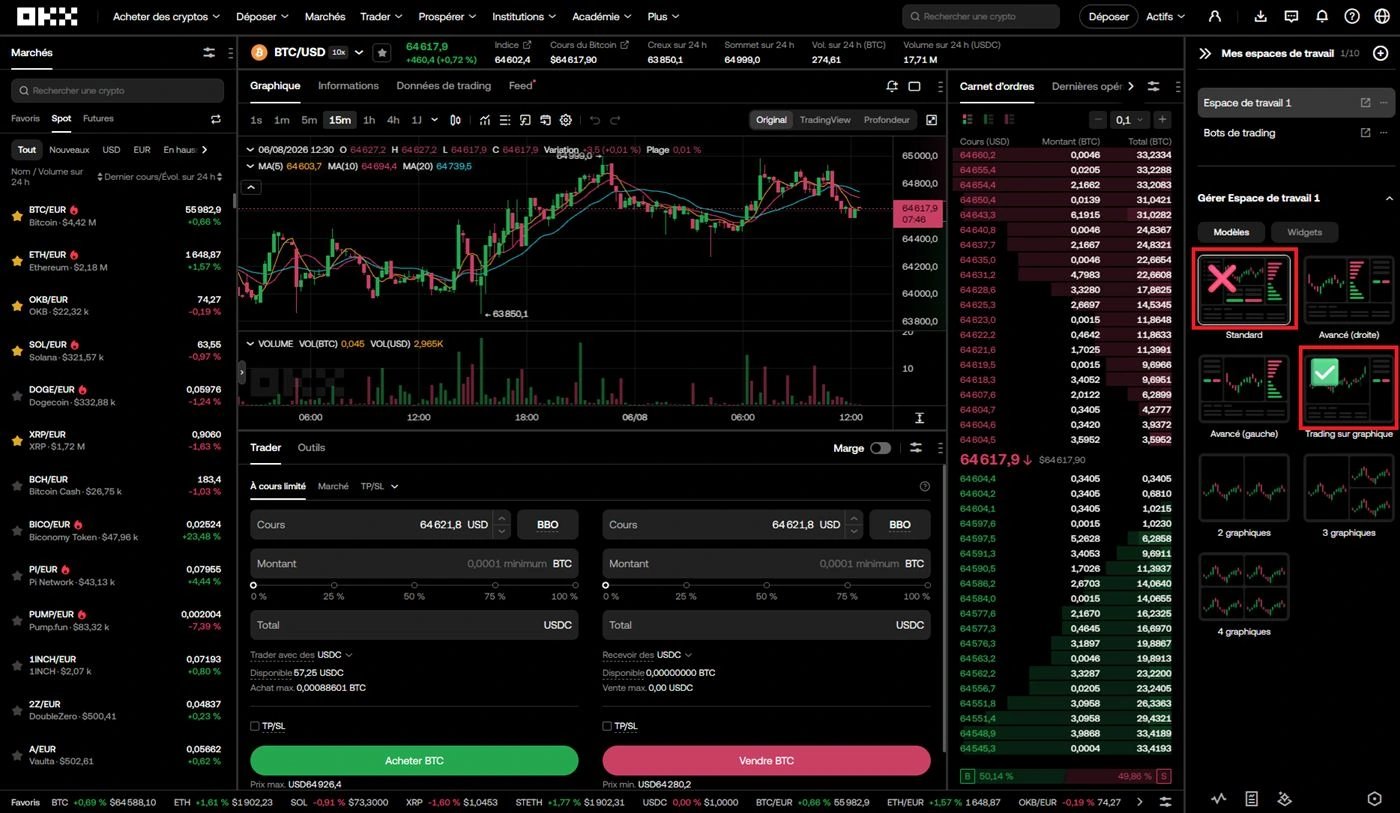Screen dimensions: 1400x813
Task: Expand the Trader menu in navigation
Action: tap(381, 16)
